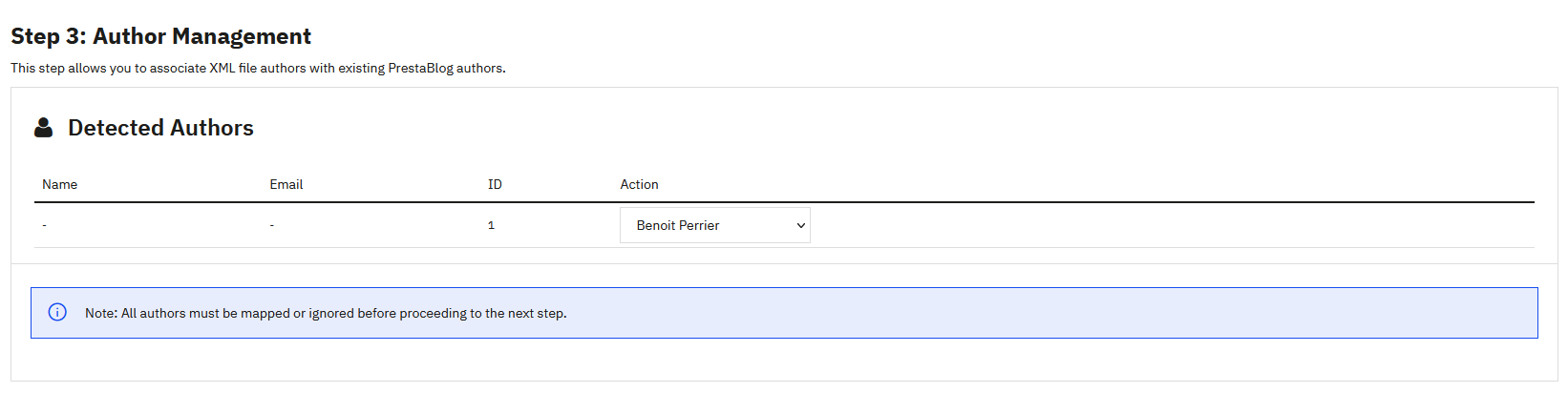This screenshot has height=393, width=1568.
Task: Click the note about mapping all authors
Action: [325, 313]
